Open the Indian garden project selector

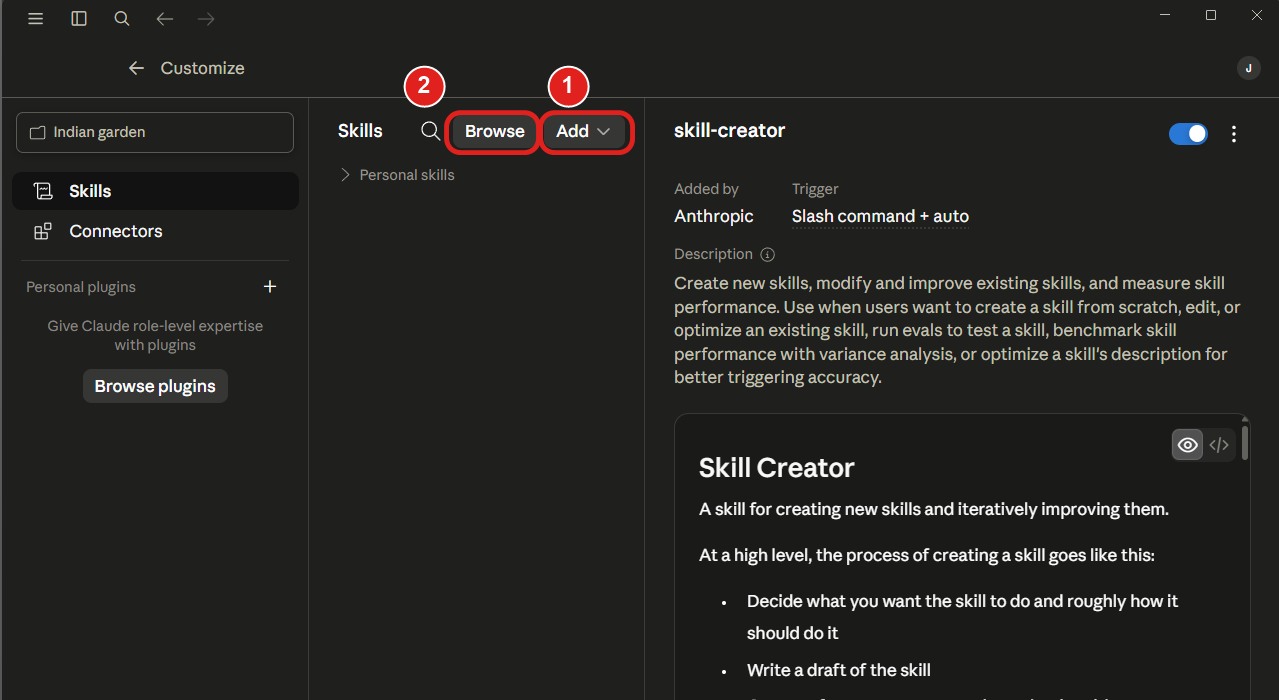click(x=155, y=133)
